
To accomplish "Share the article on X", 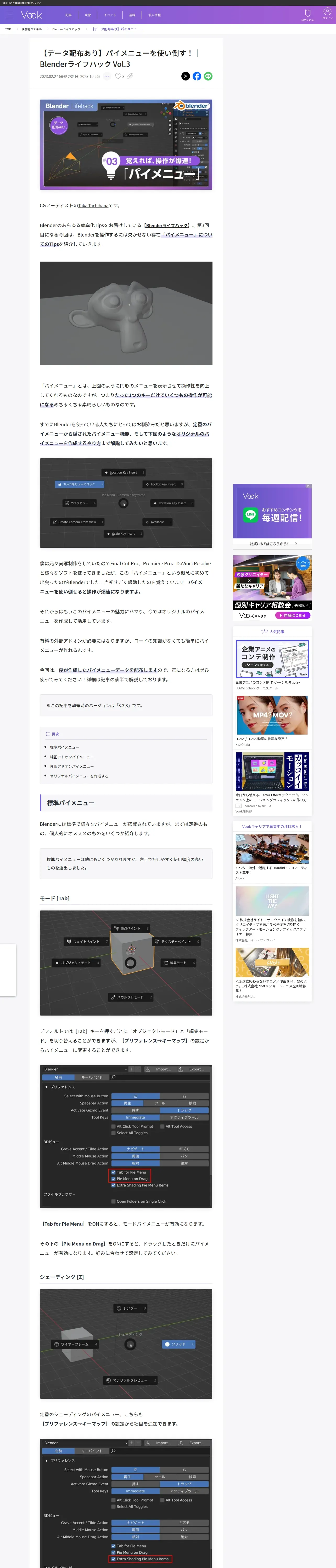I will pyautogui.click(x=185, y=76).
